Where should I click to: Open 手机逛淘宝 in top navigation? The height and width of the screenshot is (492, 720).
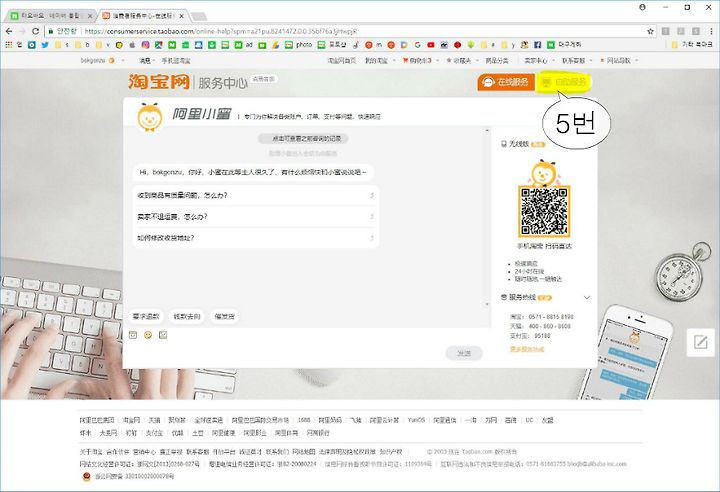[175, 61]
